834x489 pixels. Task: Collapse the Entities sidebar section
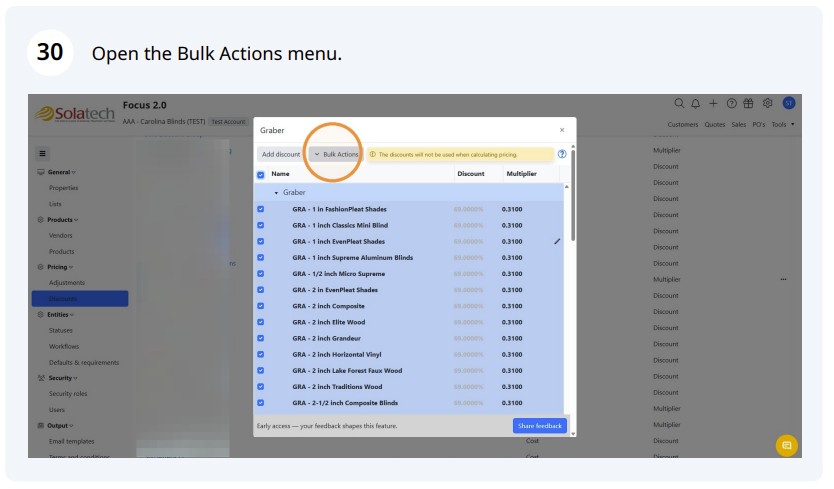point(60,314)
